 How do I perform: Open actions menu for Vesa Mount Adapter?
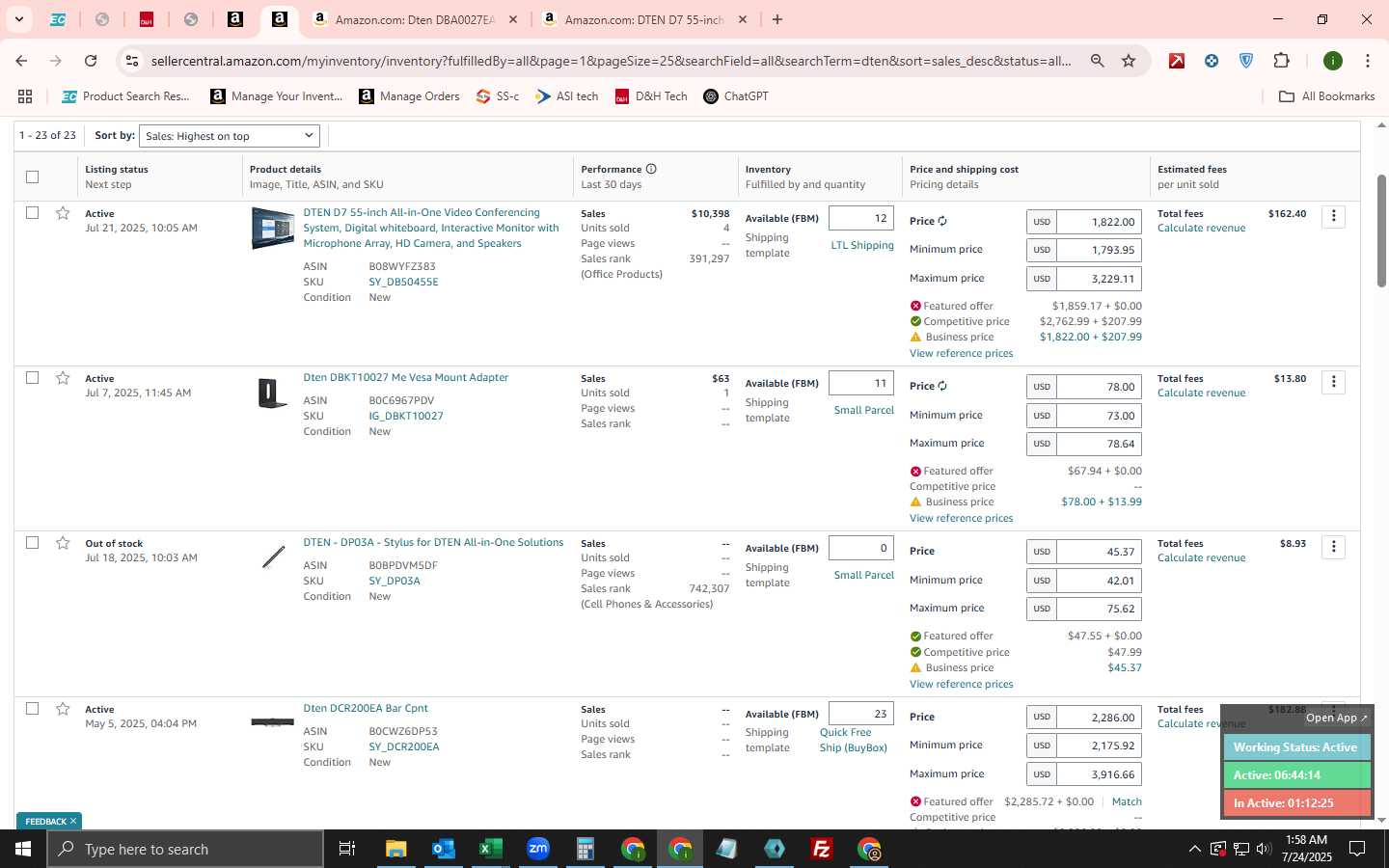tap(1333, 382)
